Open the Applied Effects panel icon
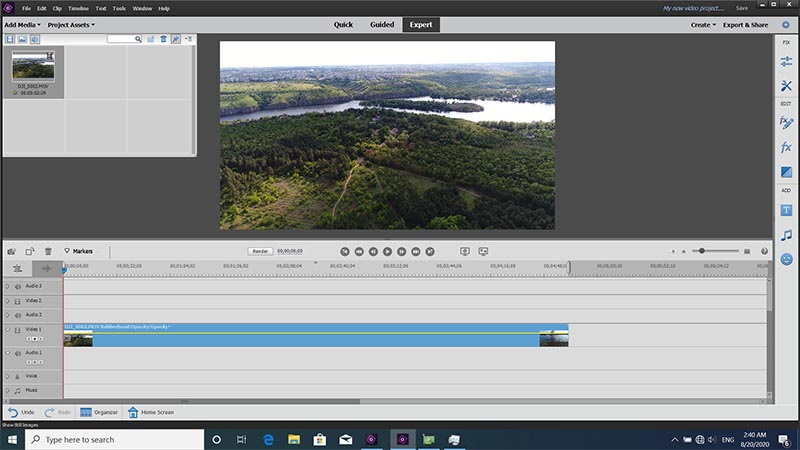The height and width of the screenshot is (450, 800). tap(786, 122)
